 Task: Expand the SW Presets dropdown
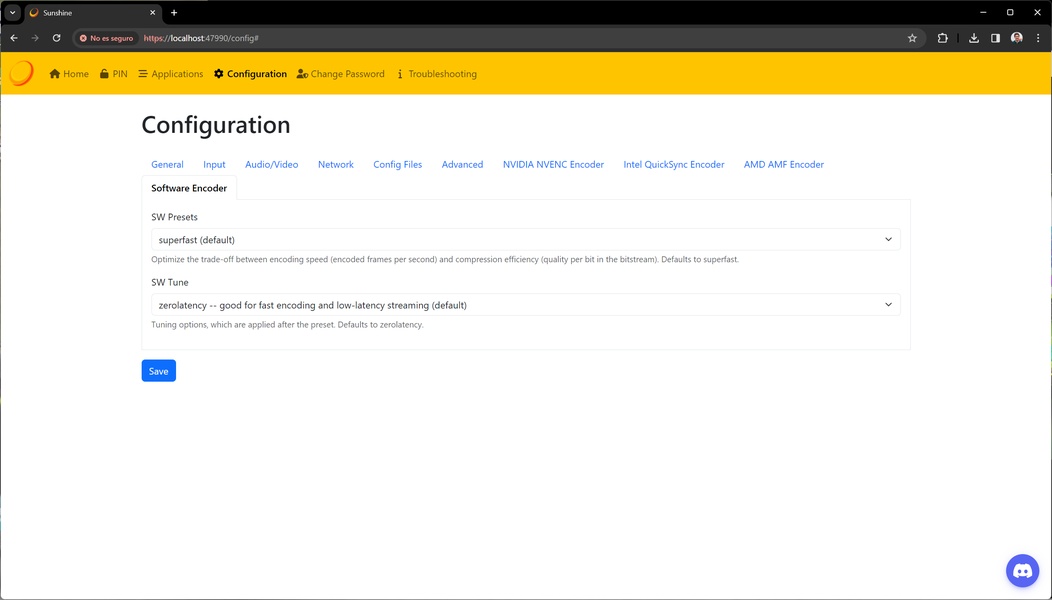(525, 240)
